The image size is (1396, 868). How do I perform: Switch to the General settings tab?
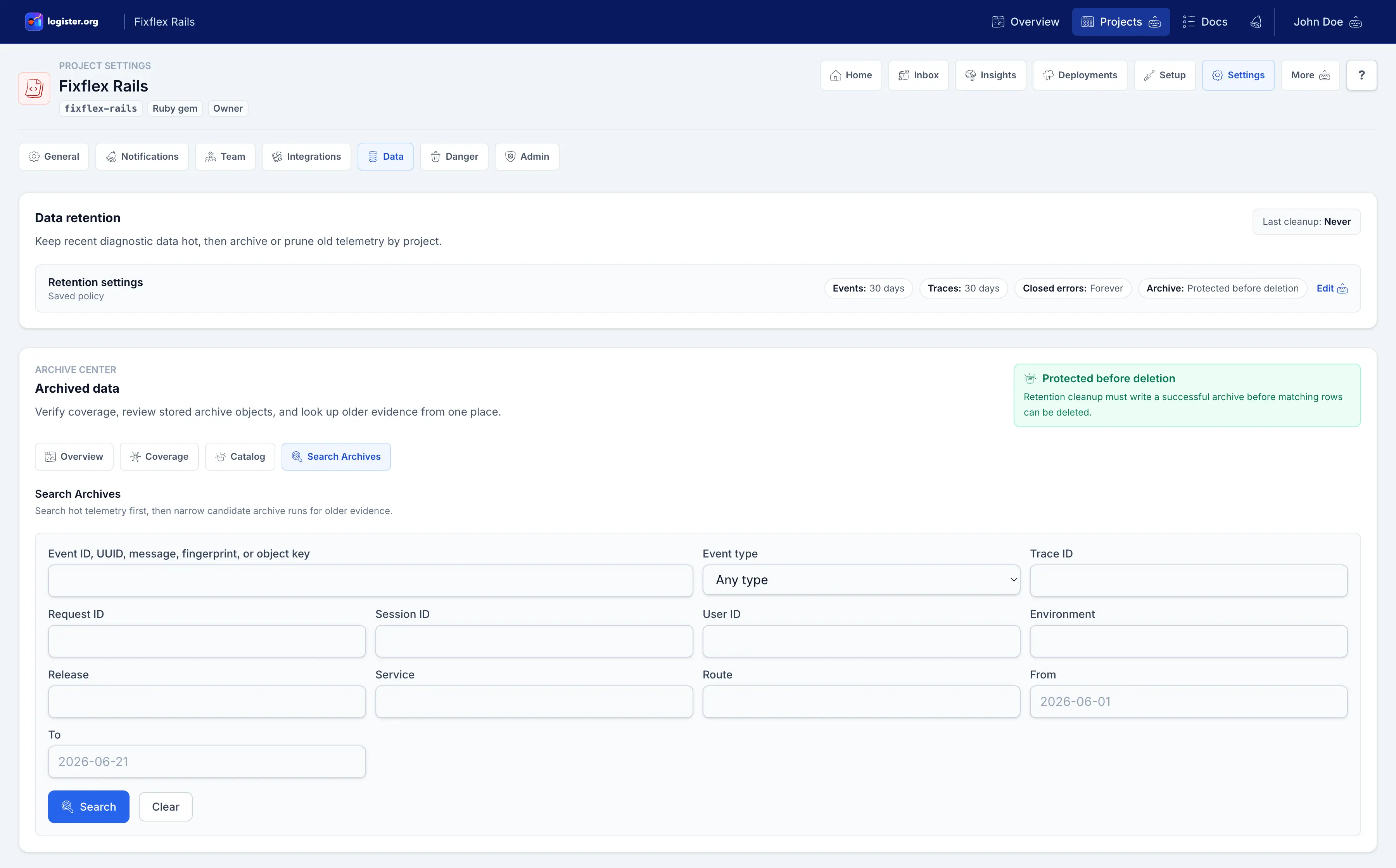54,157
